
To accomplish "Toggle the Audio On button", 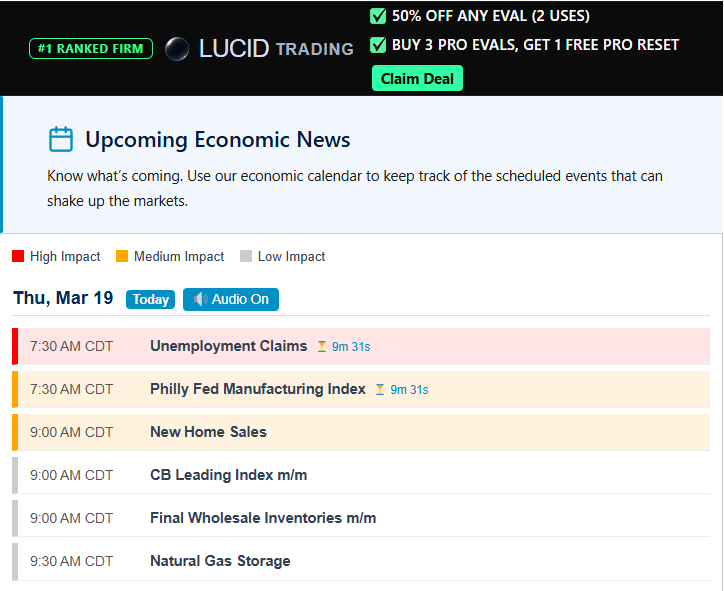I will tap(231, 299).
